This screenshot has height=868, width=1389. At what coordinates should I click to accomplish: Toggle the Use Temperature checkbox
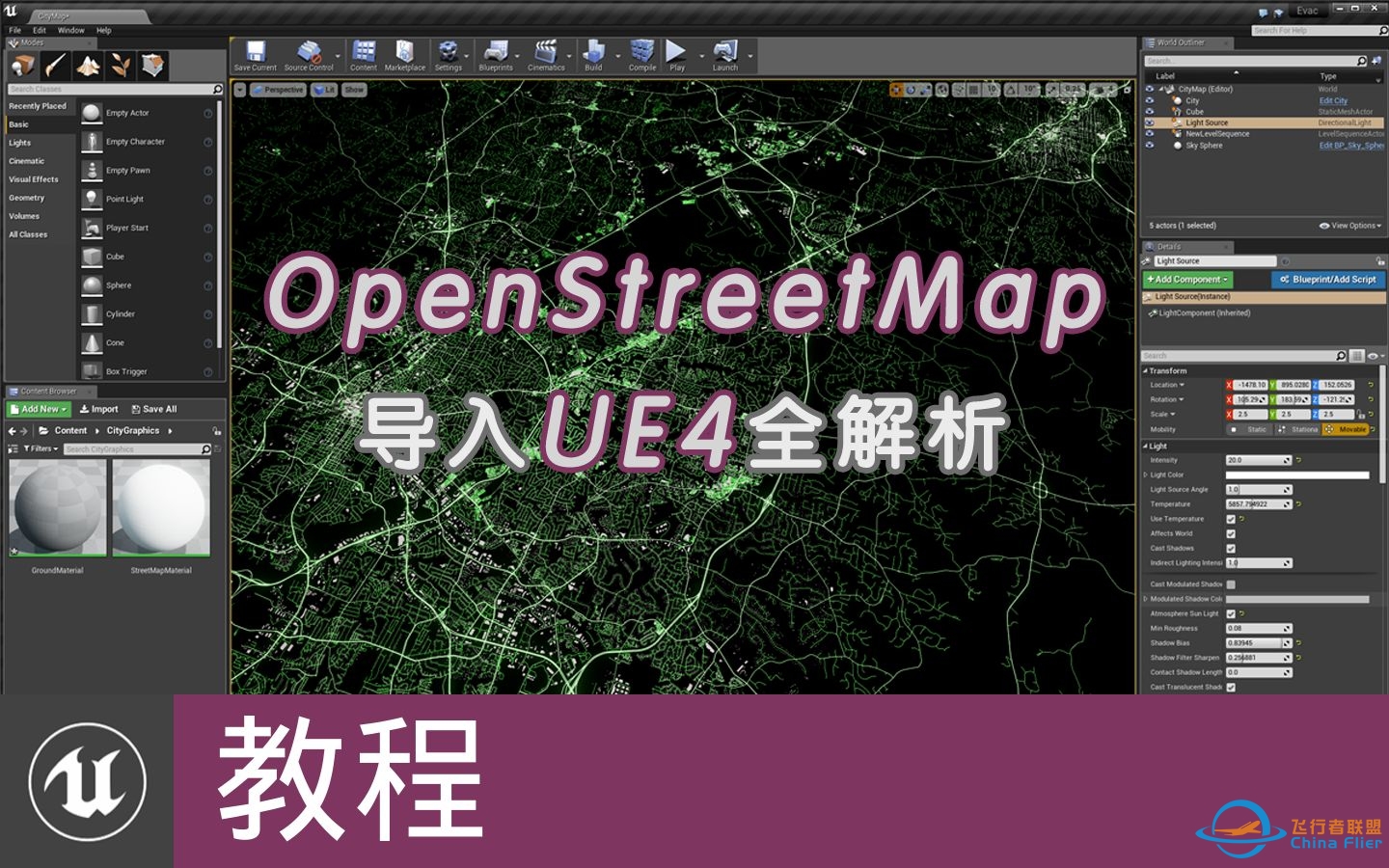tap(1231, 519)
